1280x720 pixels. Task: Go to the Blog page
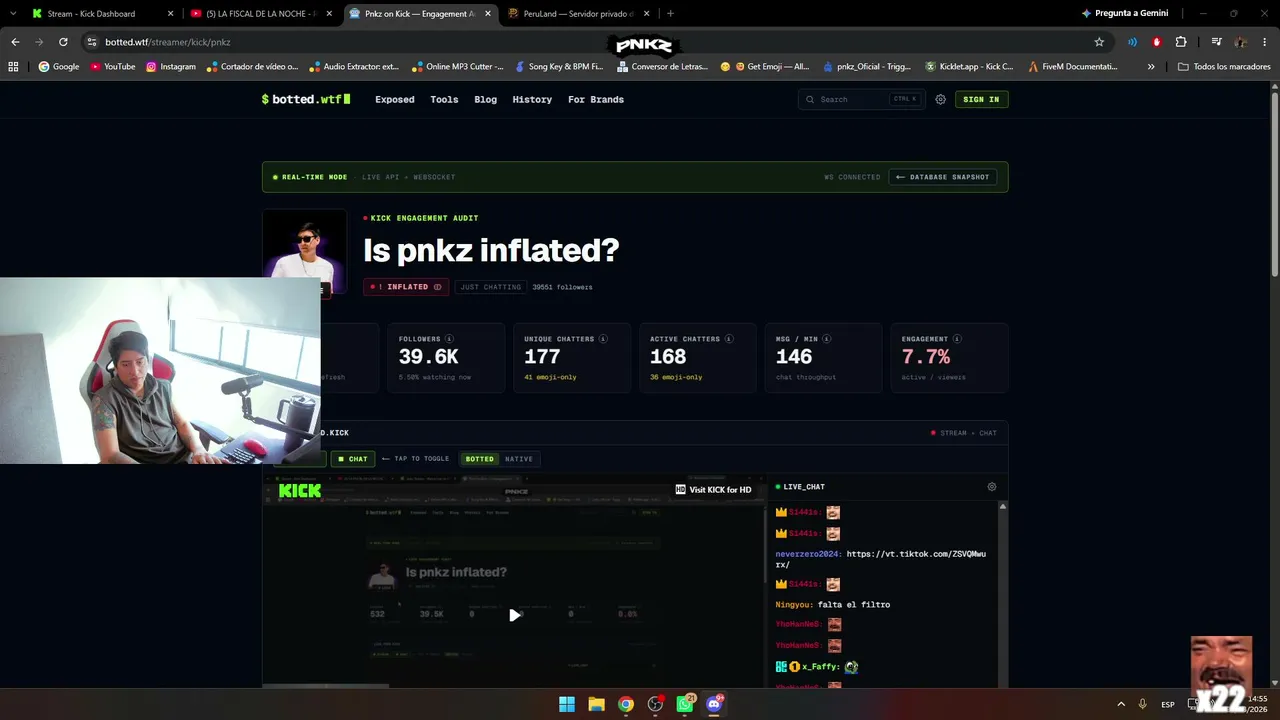(486, 100)
